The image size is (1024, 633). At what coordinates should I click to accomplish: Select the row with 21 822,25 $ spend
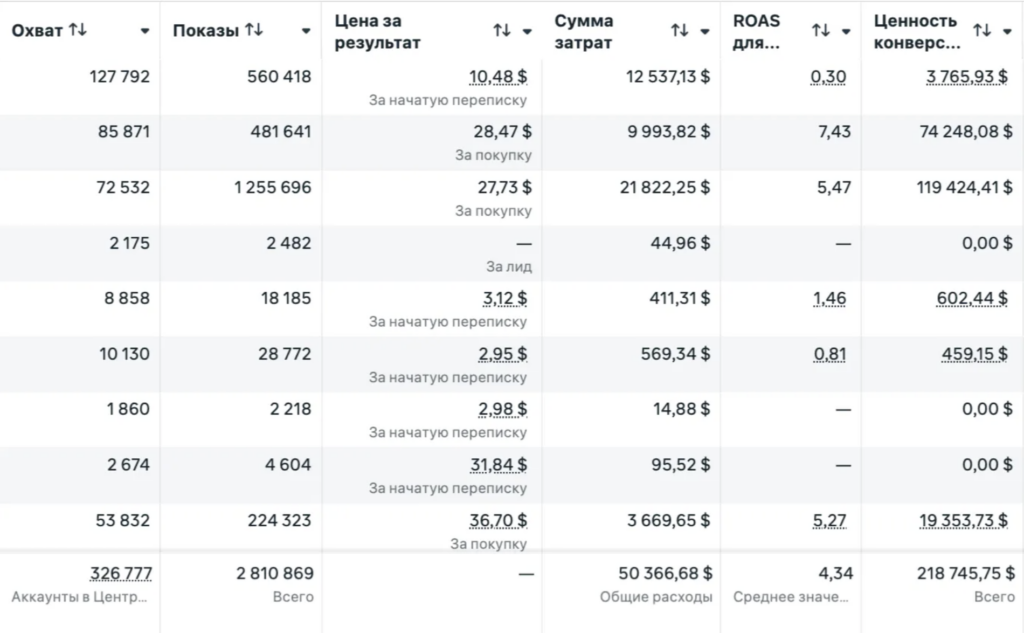click(x=512, y=199)
